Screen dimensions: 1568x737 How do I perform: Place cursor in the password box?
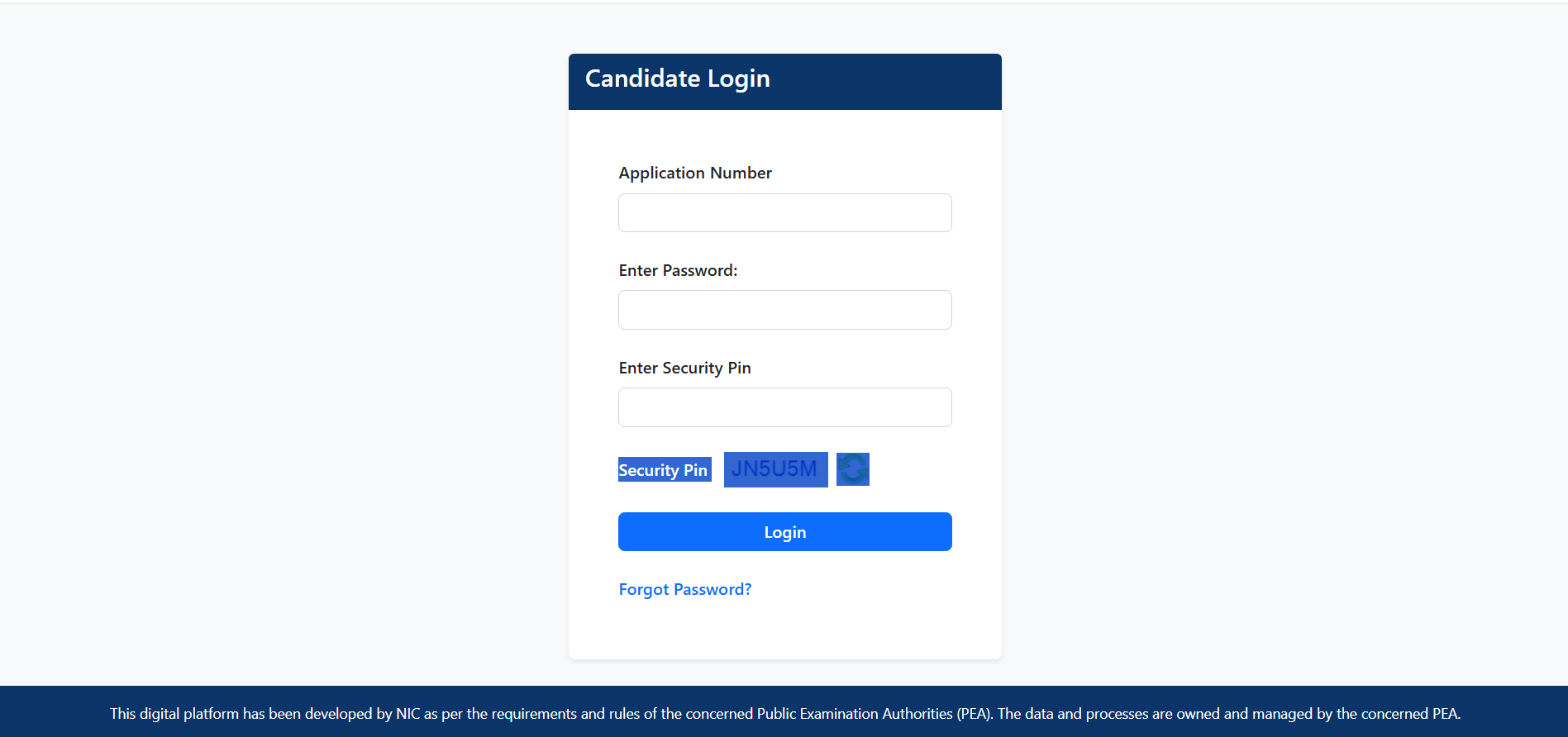784,310
